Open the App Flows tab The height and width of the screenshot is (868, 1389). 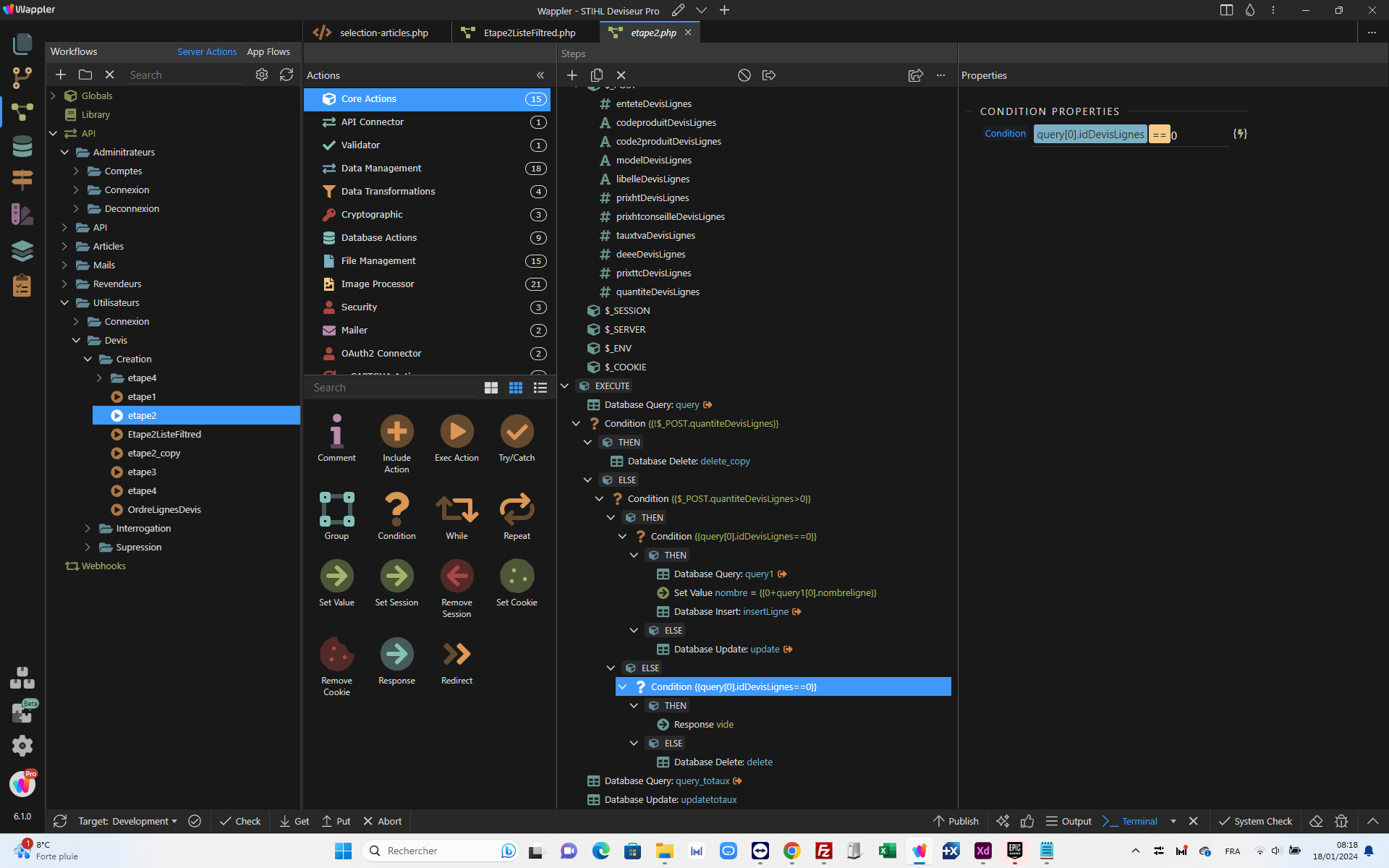coord(268,51)
